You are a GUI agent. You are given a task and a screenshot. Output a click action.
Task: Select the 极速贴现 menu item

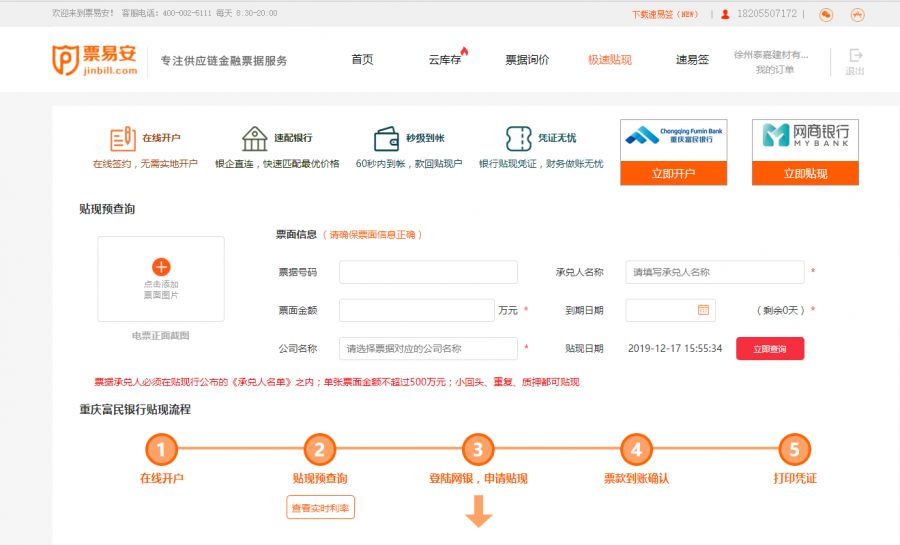pyautogui.click(x=610, y=59)
